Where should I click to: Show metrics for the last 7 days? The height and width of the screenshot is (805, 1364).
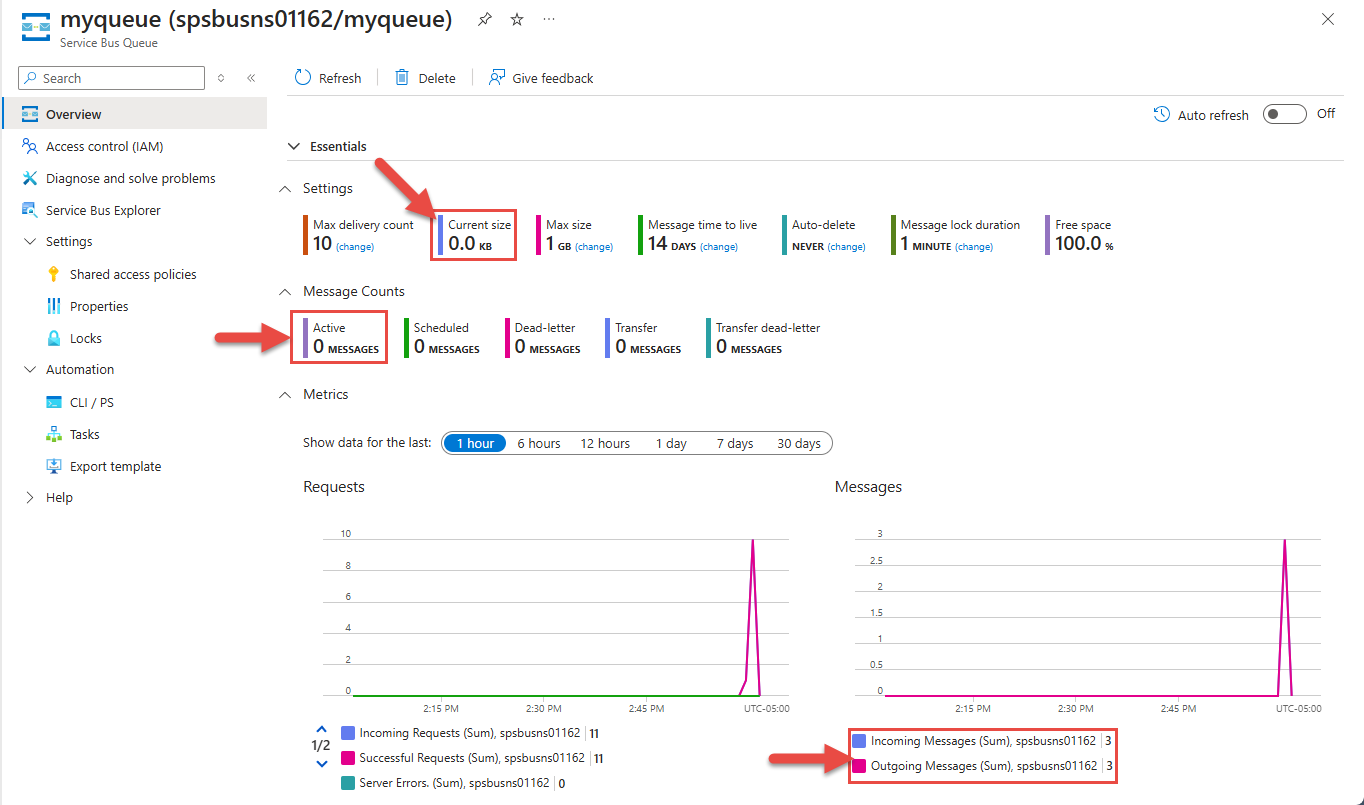(x=734, y=443)
